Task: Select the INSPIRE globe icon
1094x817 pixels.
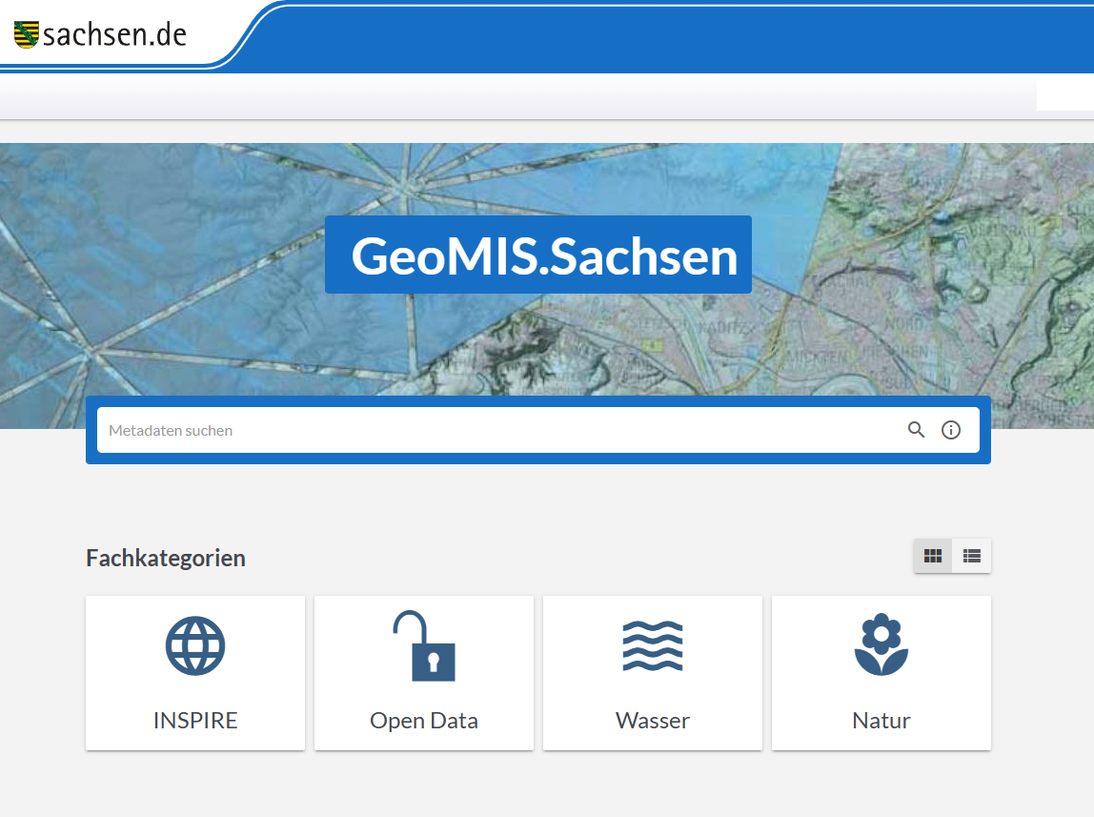Action: (195, 645)
